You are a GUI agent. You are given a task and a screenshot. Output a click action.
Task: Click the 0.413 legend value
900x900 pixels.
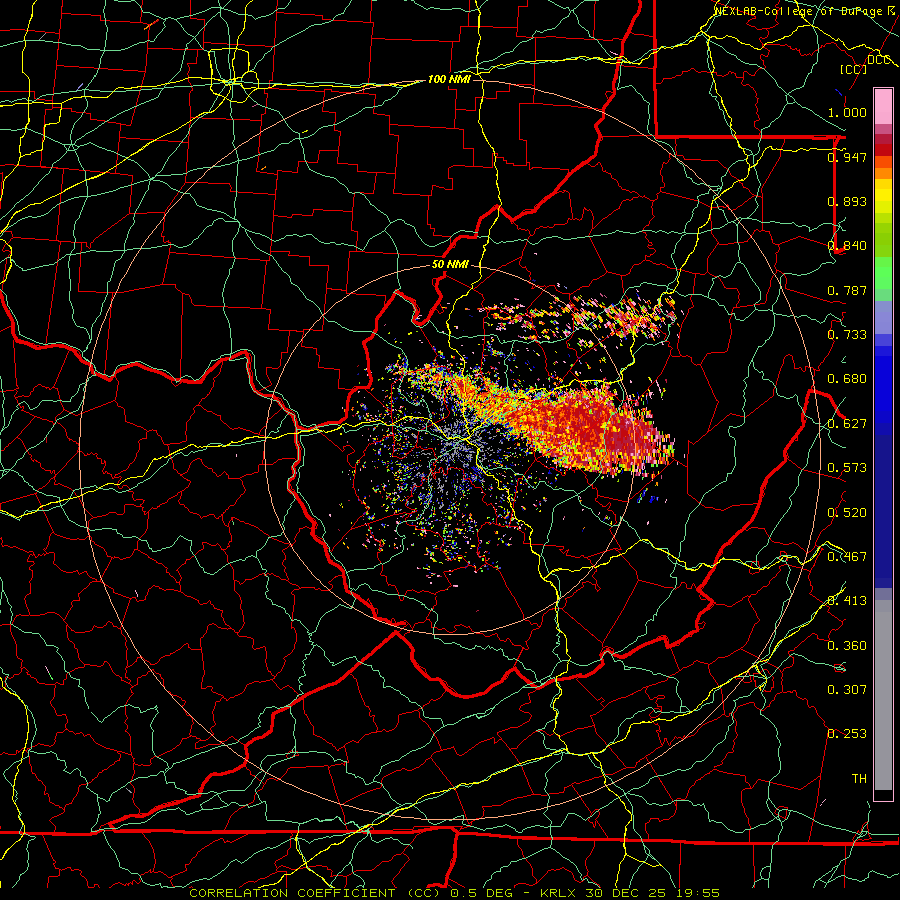tap(847, 600)
